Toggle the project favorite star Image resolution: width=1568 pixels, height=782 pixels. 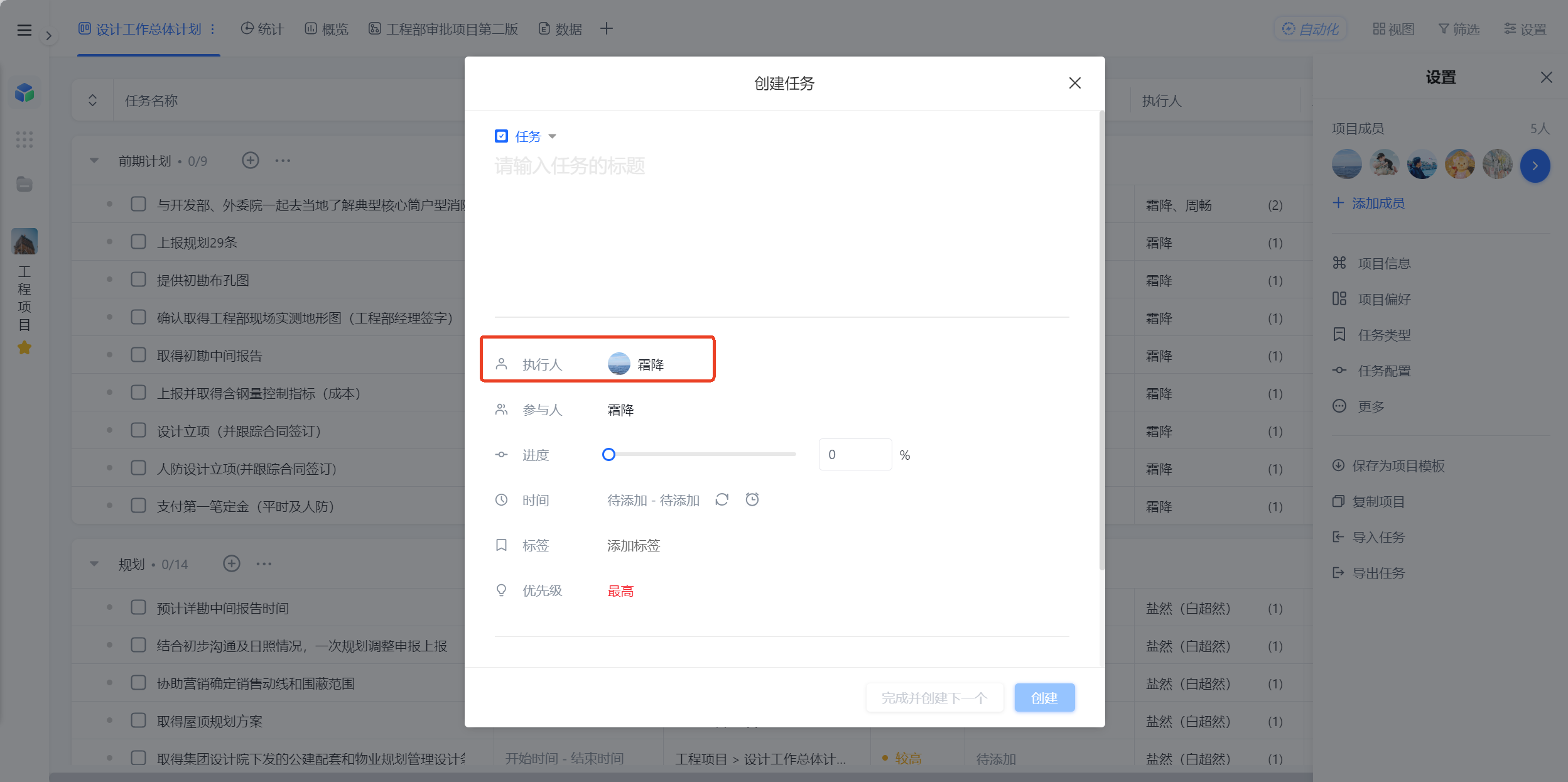pyautogui.click(x=24, y=347)
